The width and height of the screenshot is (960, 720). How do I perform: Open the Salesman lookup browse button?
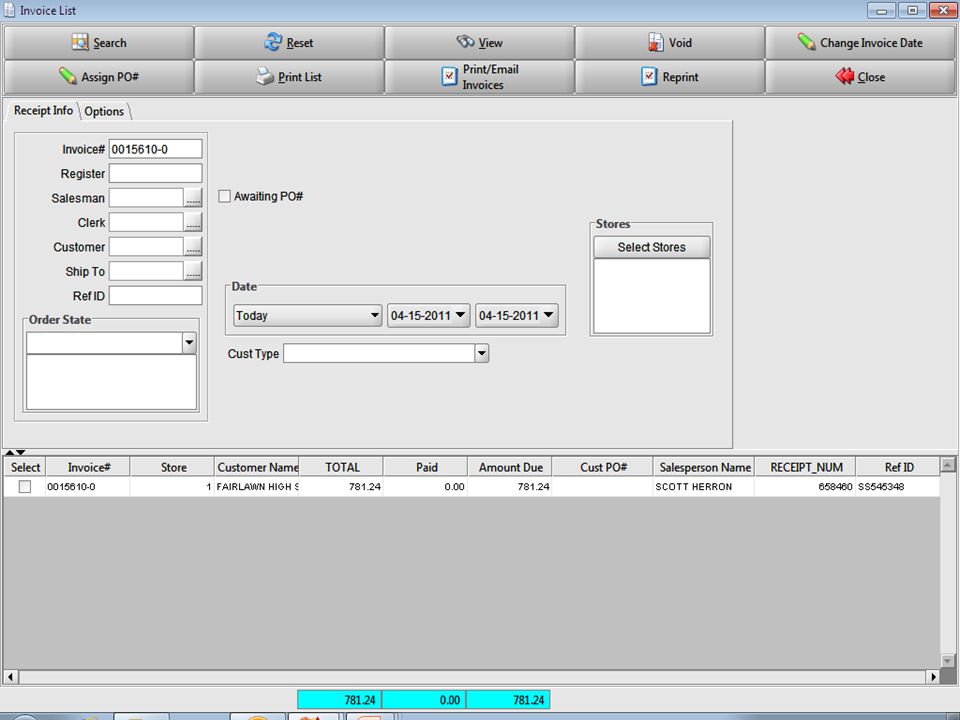(193, 198)
